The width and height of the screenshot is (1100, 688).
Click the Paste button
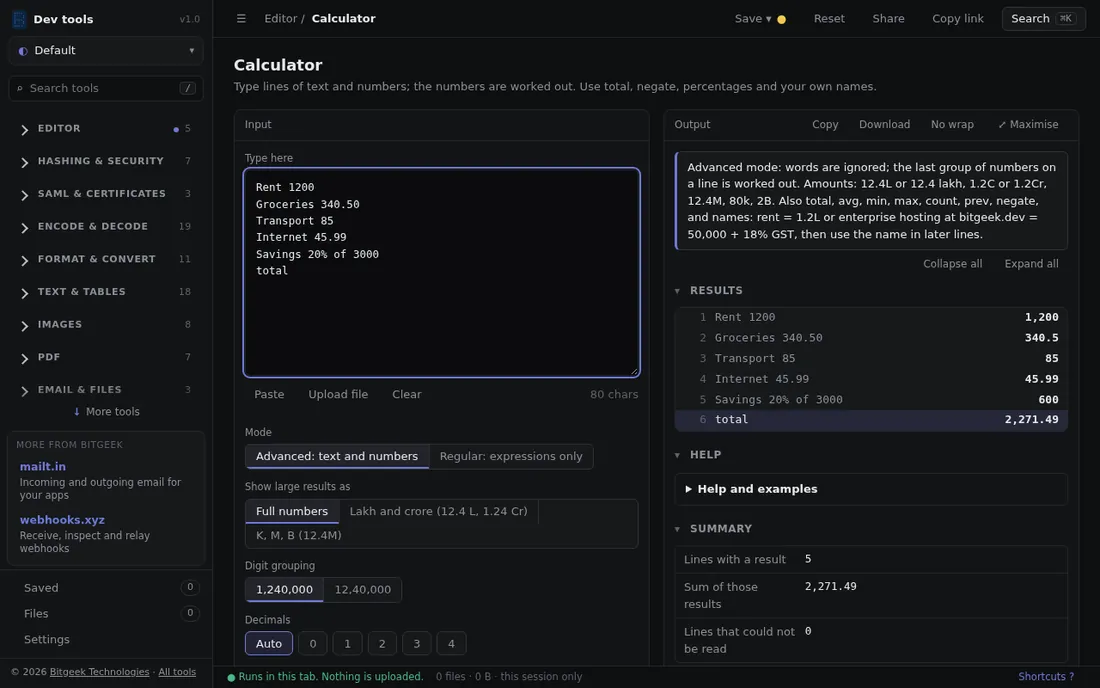(269, 395)
